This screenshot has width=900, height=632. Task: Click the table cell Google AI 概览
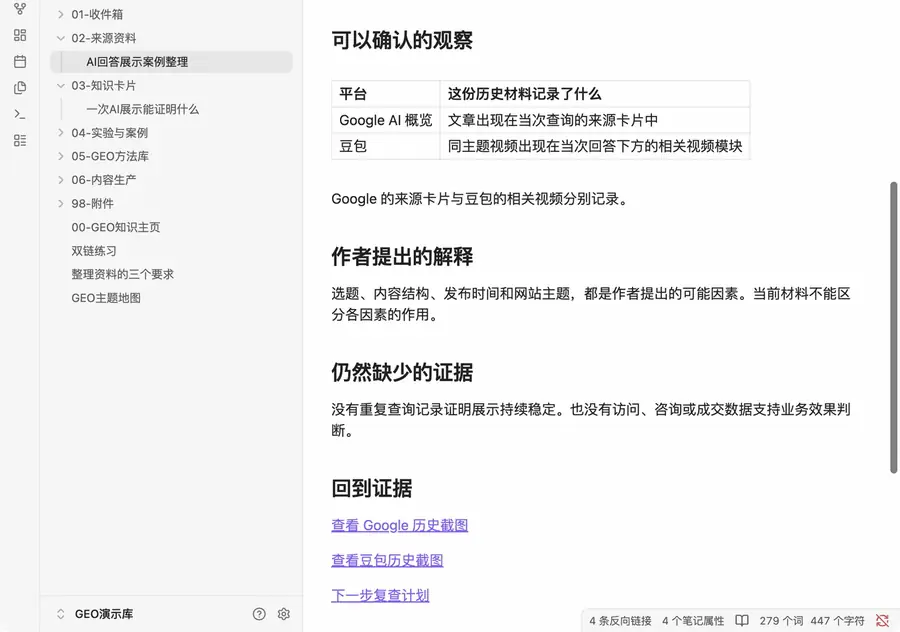(385, 120)
